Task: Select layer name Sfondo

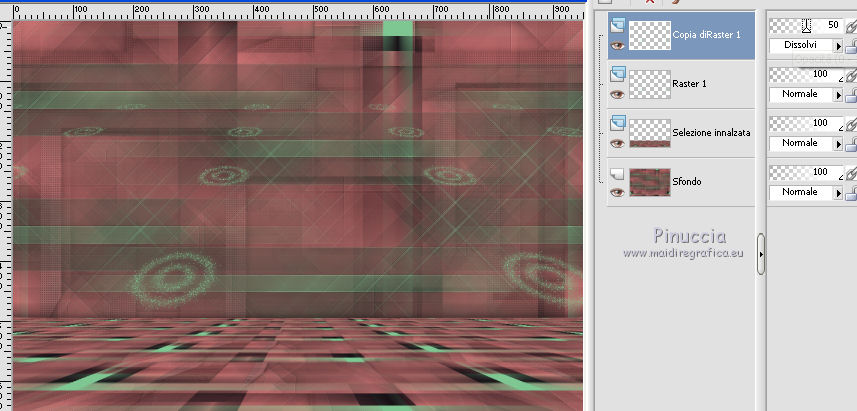Action: pos(687,181)
